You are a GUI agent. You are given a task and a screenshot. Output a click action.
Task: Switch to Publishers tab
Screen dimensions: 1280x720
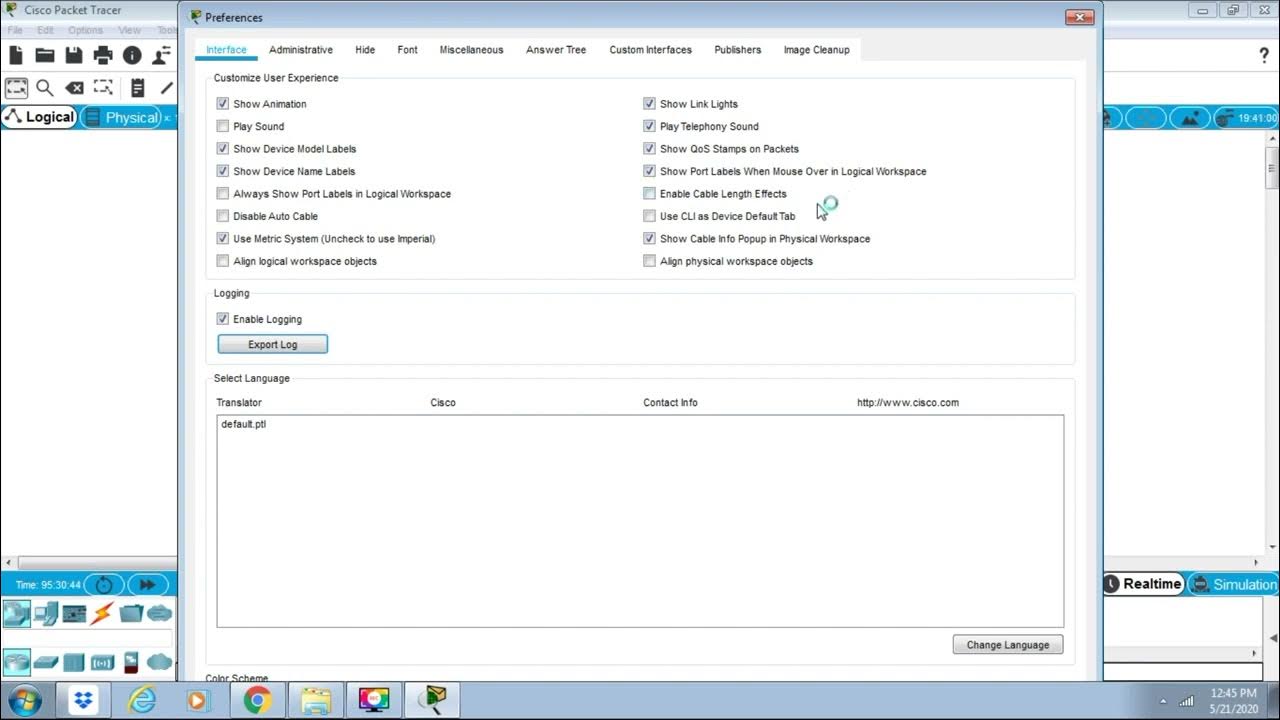click(737, 50)
